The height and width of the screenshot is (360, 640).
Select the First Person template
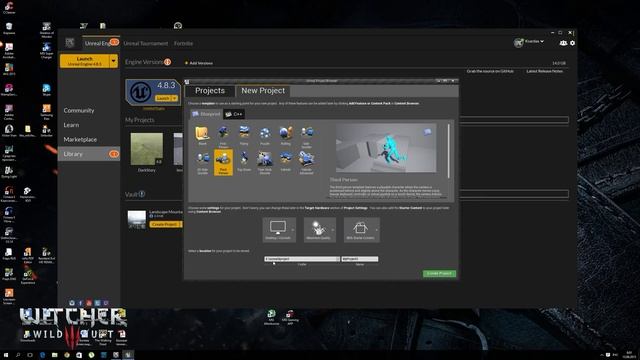click(223, 136)
